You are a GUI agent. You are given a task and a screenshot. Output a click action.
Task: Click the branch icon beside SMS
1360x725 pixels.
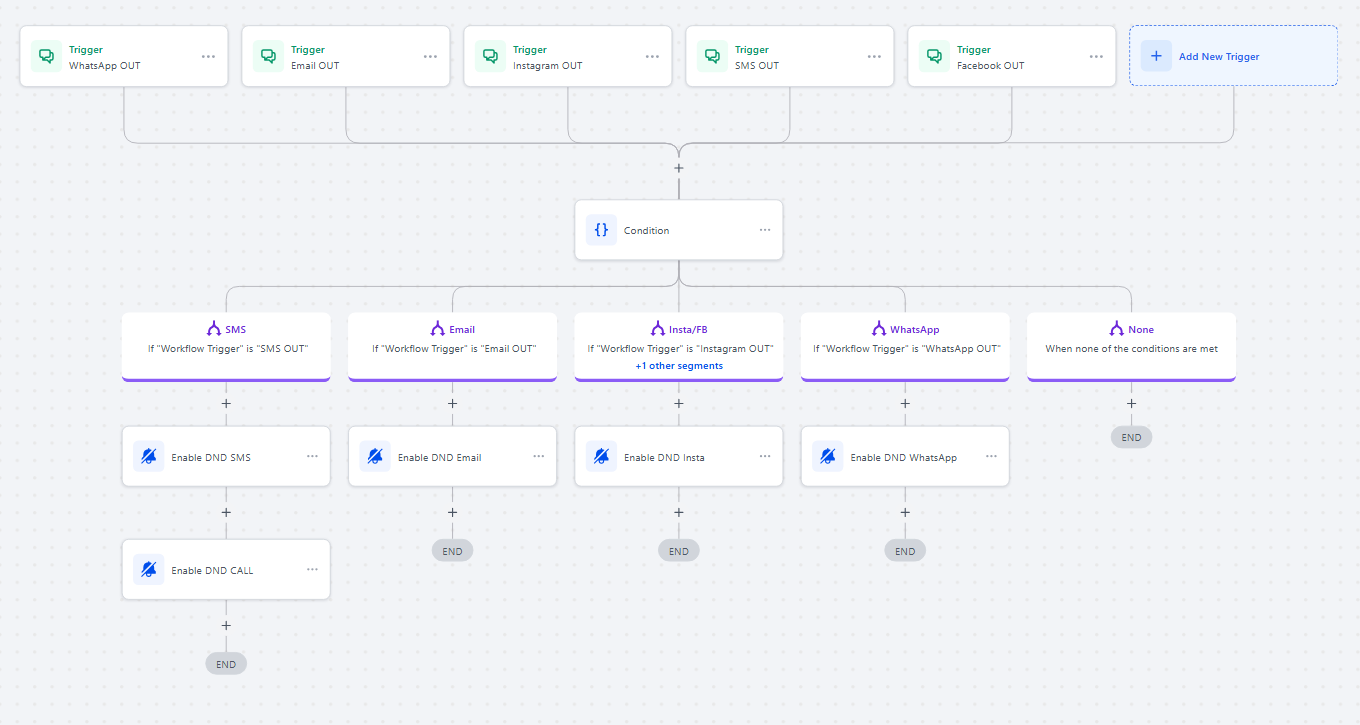coord(214,329)
